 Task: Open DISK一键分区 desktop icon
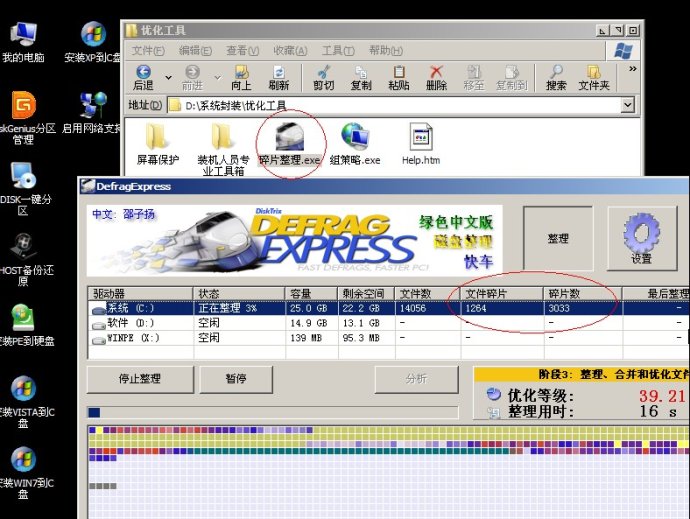[x=24, y=188]
